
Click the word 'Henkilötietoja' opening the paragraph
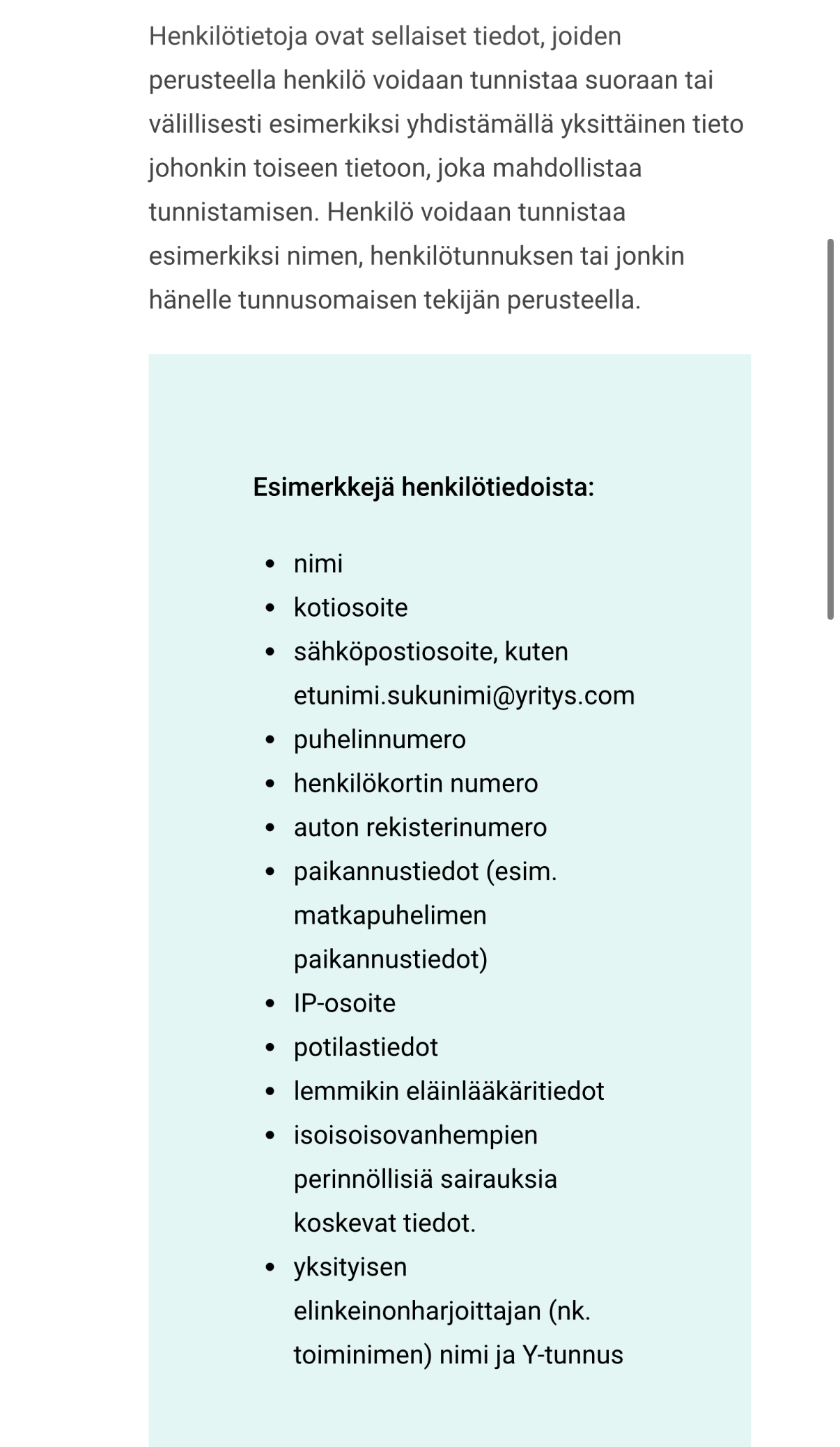click(x=228, y=36)
